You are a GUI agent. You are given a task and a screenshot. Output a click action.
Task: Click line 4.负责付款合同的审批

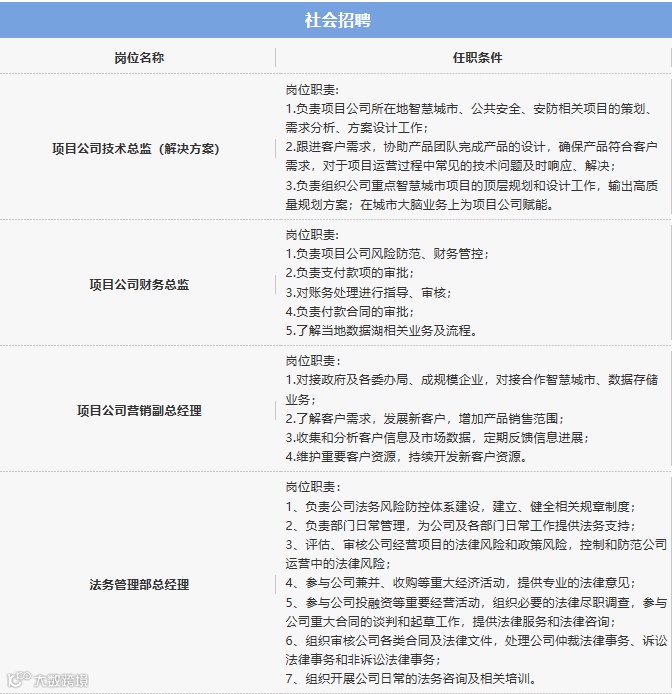349,311
